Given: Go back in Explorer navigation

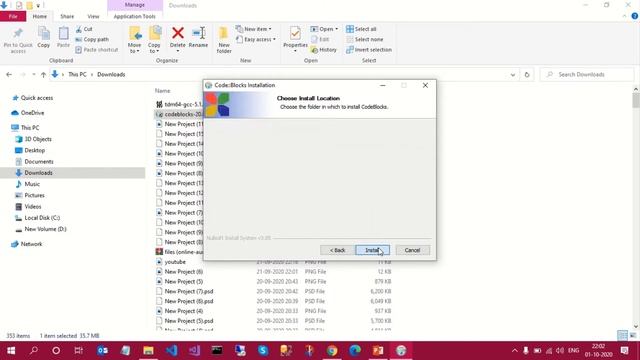Looking at the screenshot, I should tap(9, 75).
